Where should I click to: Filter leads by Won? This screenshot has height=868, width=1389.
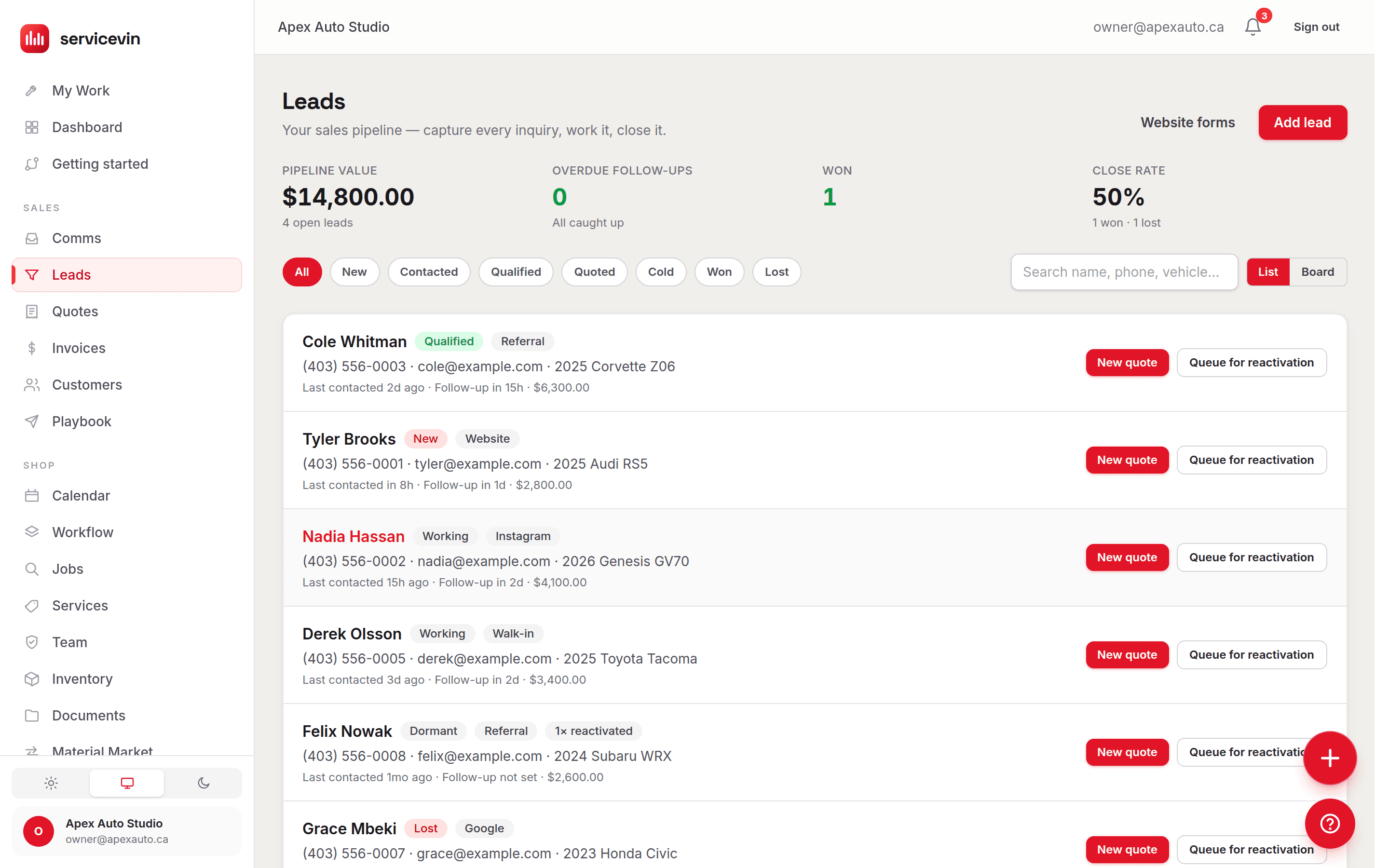coord(719,272)
